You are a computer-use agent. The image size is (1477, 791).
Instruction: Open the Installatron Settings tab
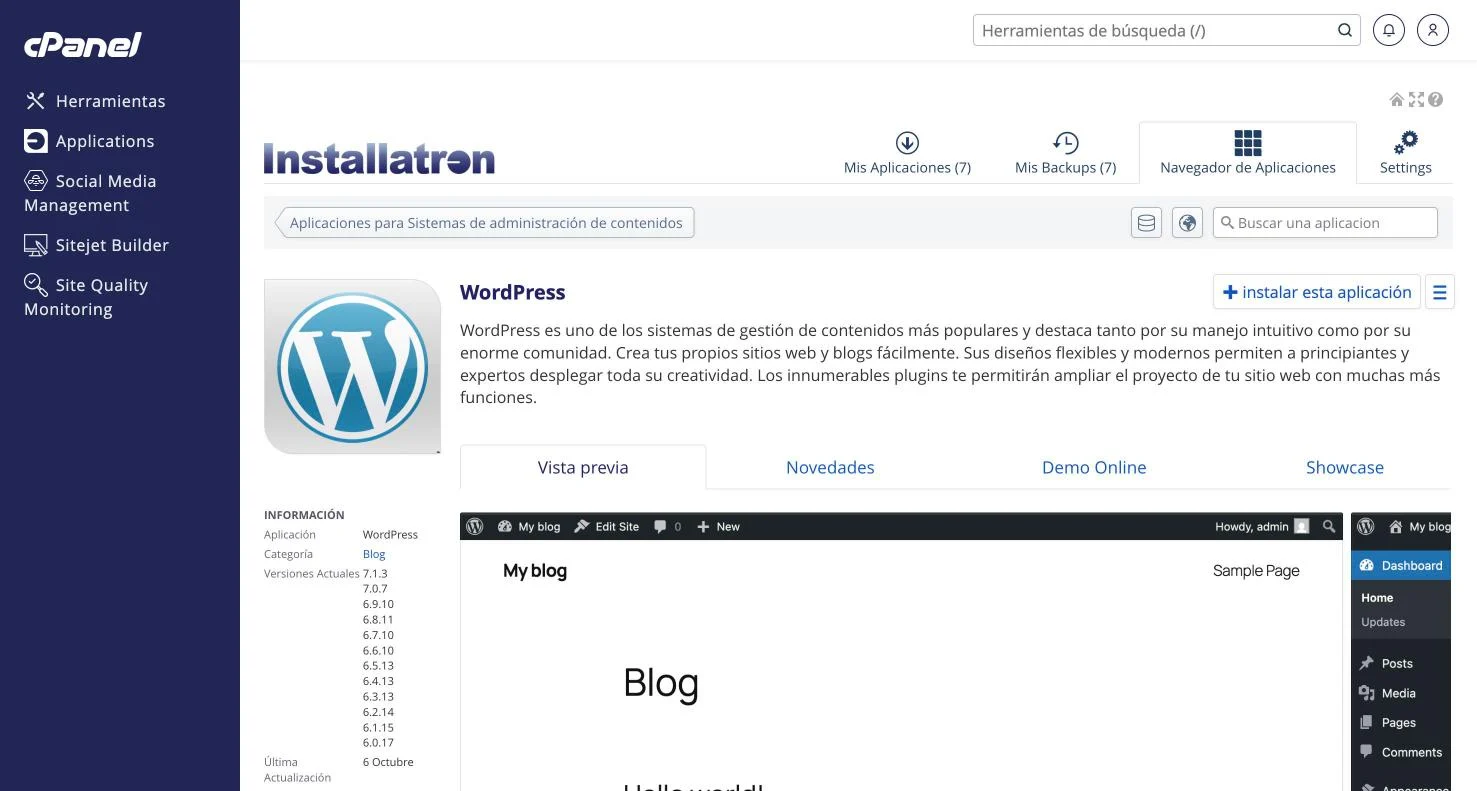pos(1405,153)
